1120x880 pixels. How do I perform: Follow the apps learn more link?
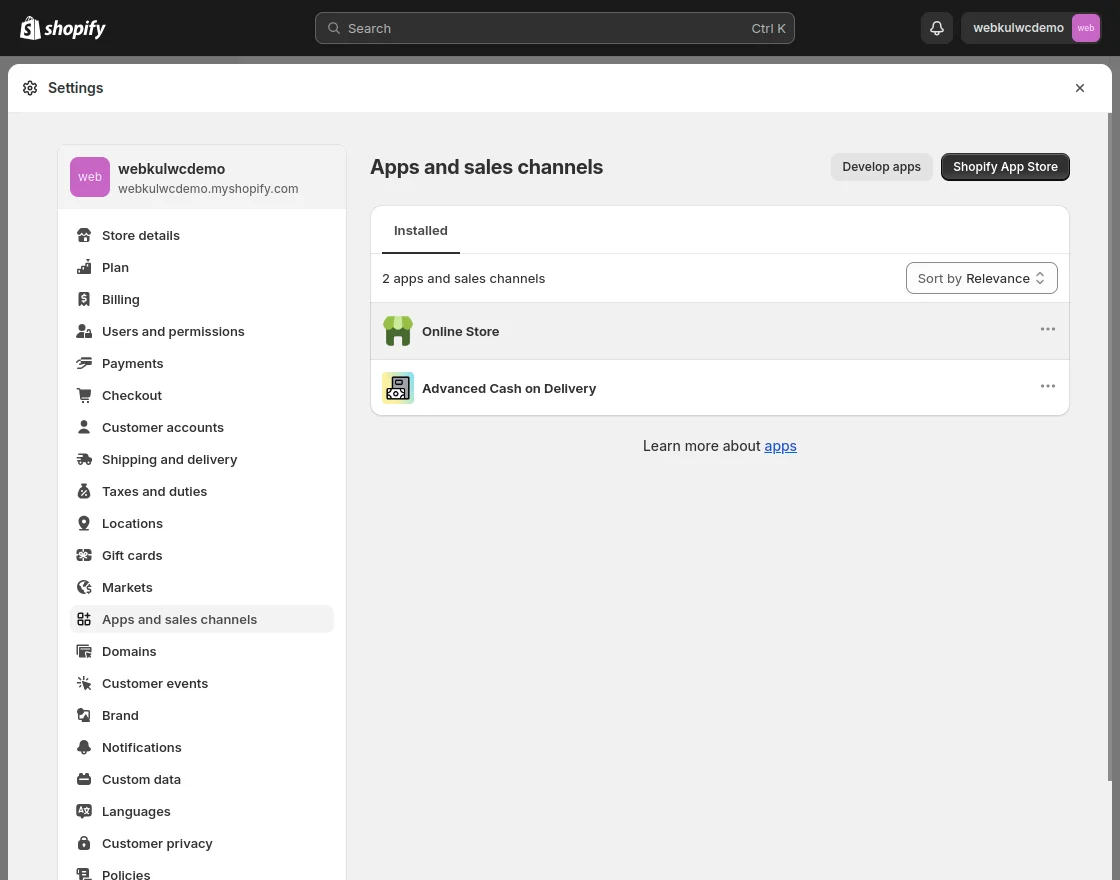tap(780, 446)
